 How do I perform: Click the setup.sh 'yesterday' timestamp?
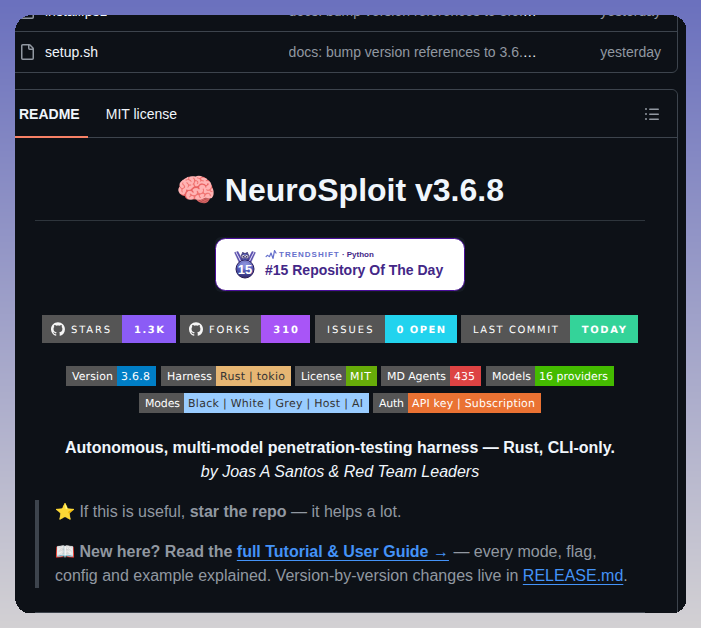(x=630, y=52)
